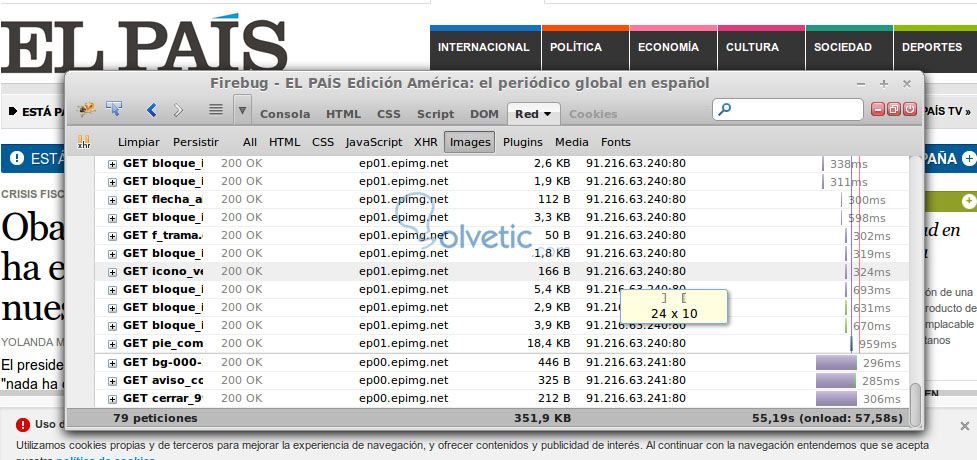The image size is (977, 460).
Task: Open the INTERNACIONAL section
Action: pyautogui.click(x=484, y=47)
